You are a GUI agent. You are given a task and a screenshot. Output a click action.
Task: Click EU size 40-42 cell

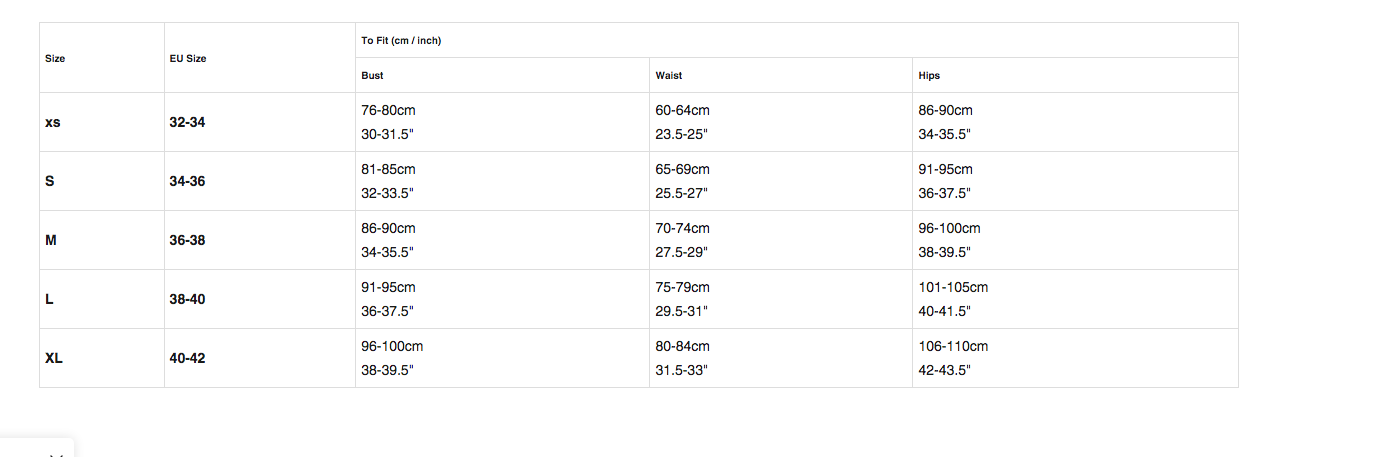point(188,358)
